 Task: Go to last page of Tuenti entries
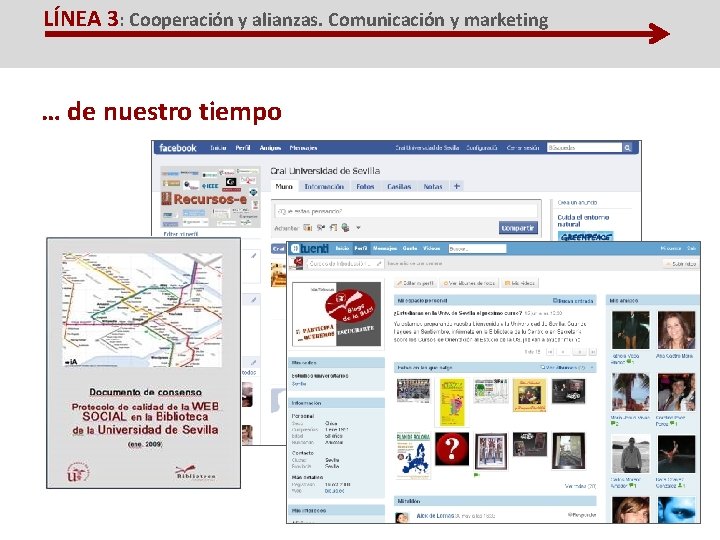[x=593, y=352]
